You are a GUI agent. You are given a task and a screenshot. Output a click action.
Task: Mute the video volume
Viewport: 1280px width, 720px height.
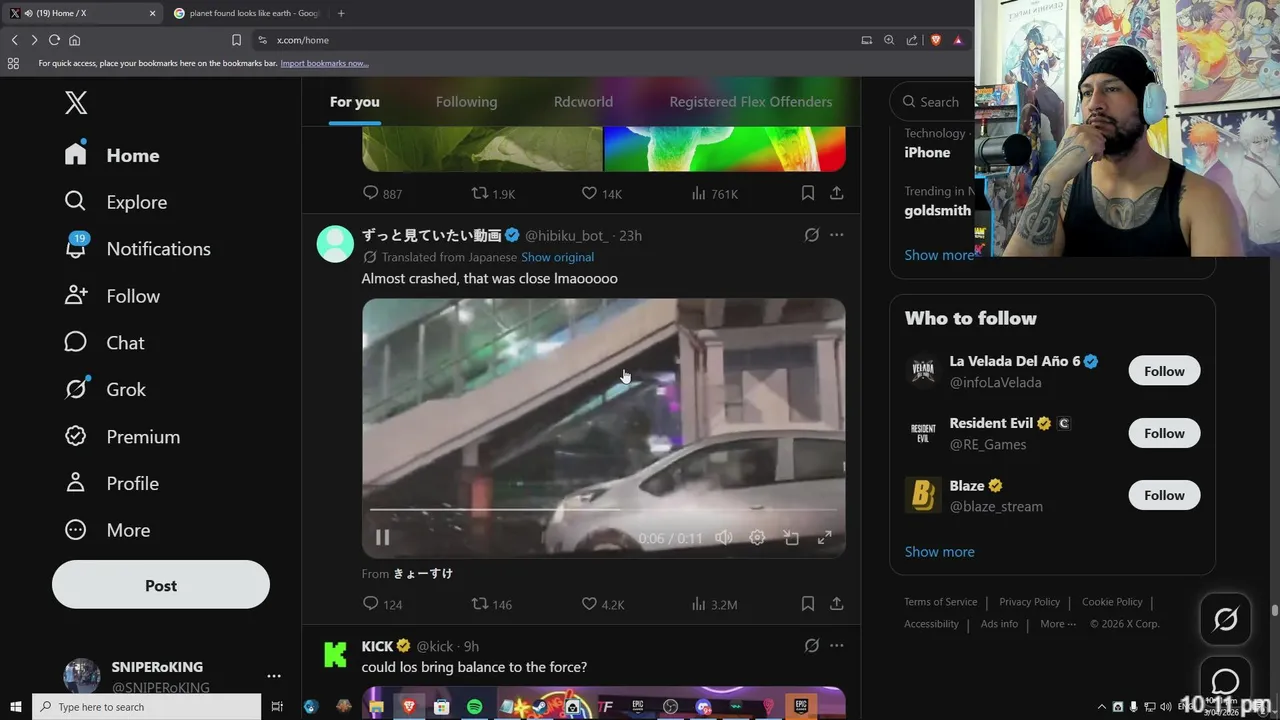point(724,537)
